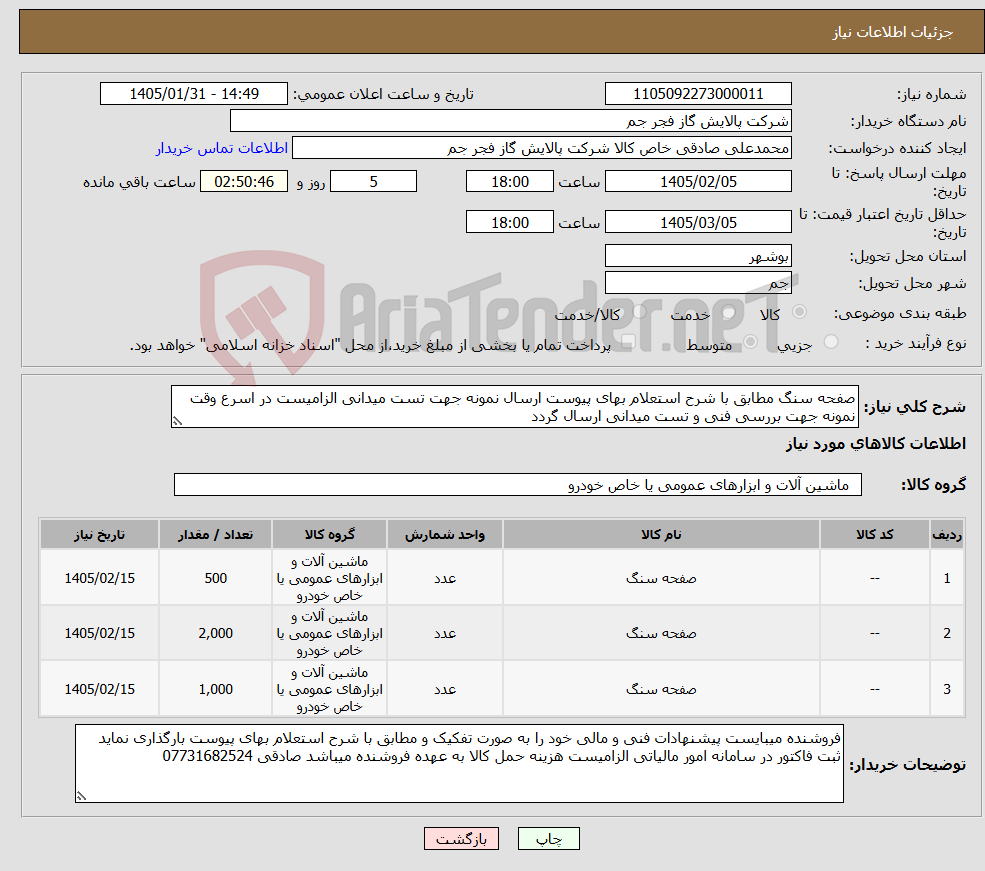Click صفحه سنگ in row 2
The height and width of the screenshot is (871, 985).
click(661, 634)
